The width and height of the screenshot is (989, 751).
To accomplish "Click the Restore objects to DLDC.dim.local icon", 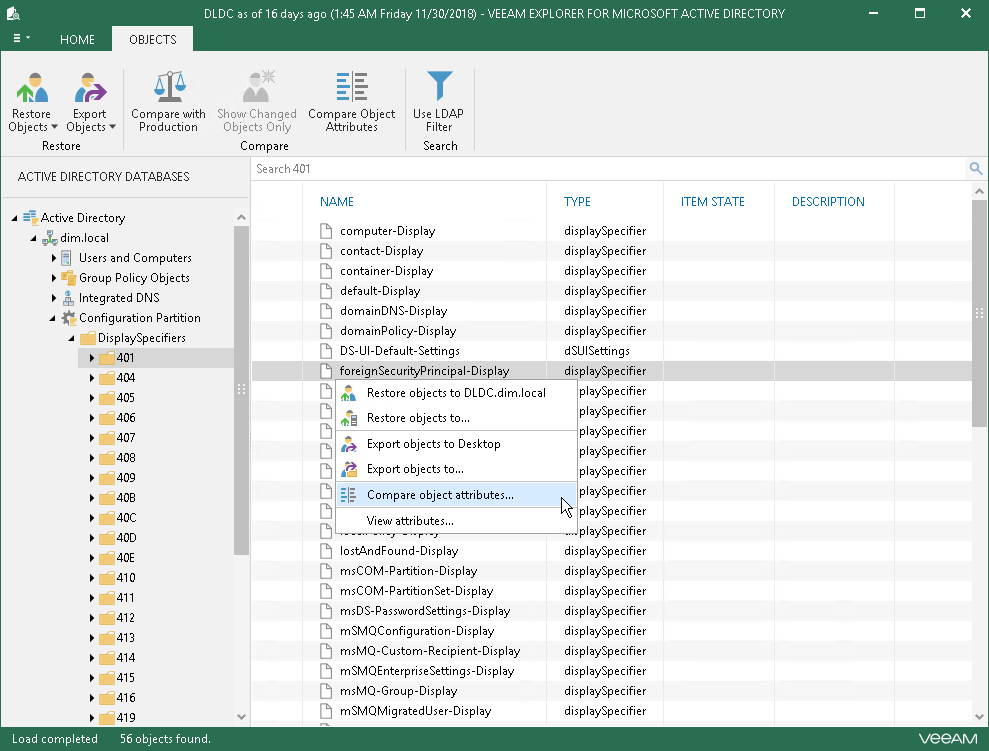I will tap(349, 393).
